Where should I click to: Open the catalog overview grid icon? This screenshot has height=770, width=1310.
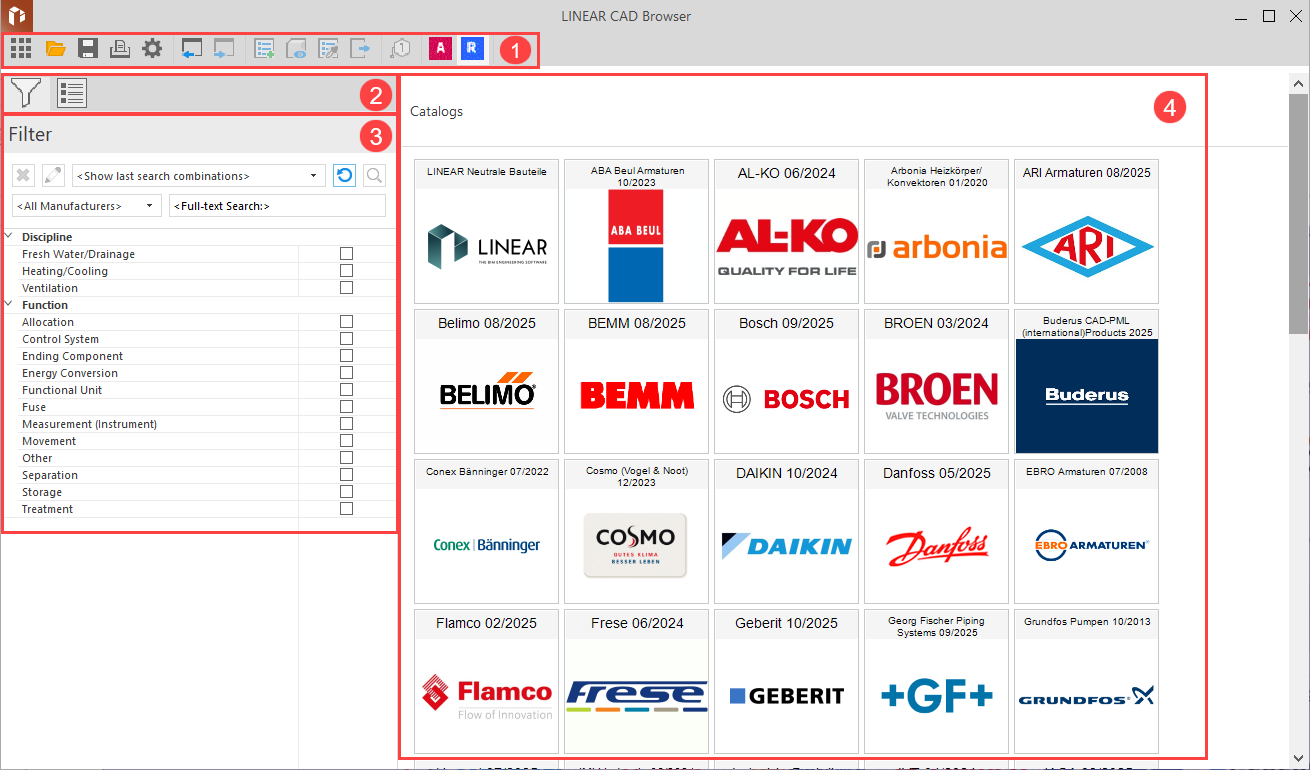[21, 47]
